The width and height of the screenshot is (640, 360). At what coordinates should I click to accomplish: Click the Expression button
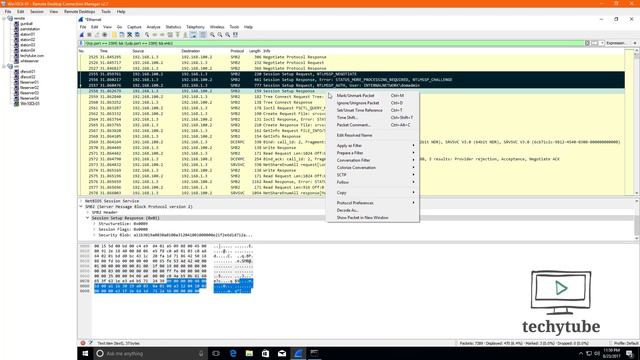click(x=616, y=43)
